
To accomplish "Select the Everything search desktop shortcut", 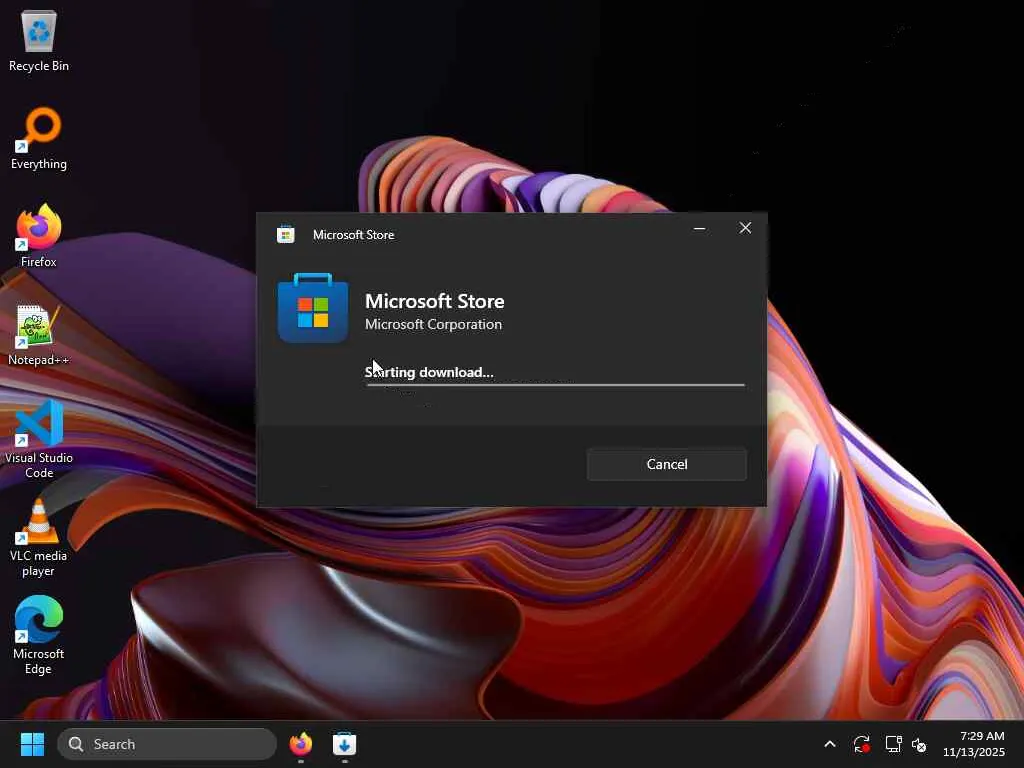I will [39, 138].
